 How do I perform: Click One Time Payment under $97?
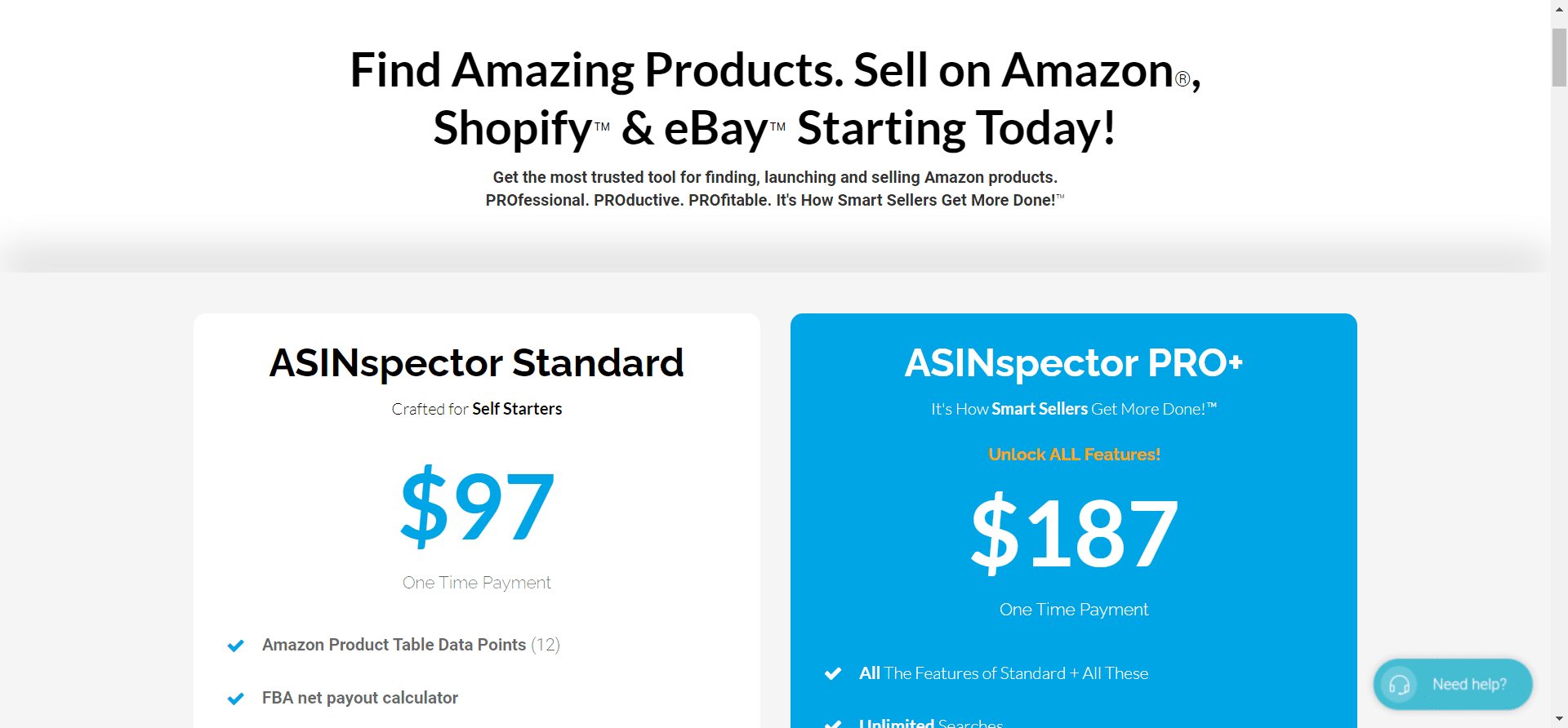477,583
